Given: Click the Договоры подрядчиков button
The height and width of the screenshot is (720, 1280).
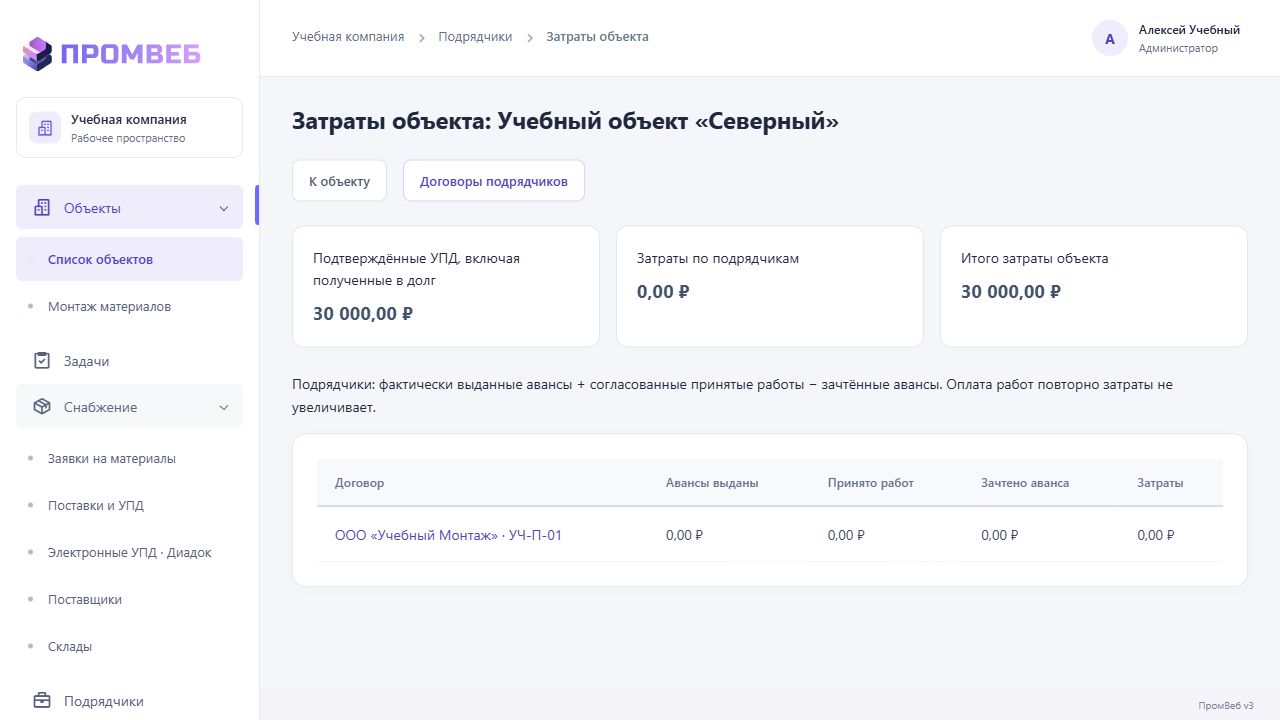Looking at the screenshot, I should 494,181.
